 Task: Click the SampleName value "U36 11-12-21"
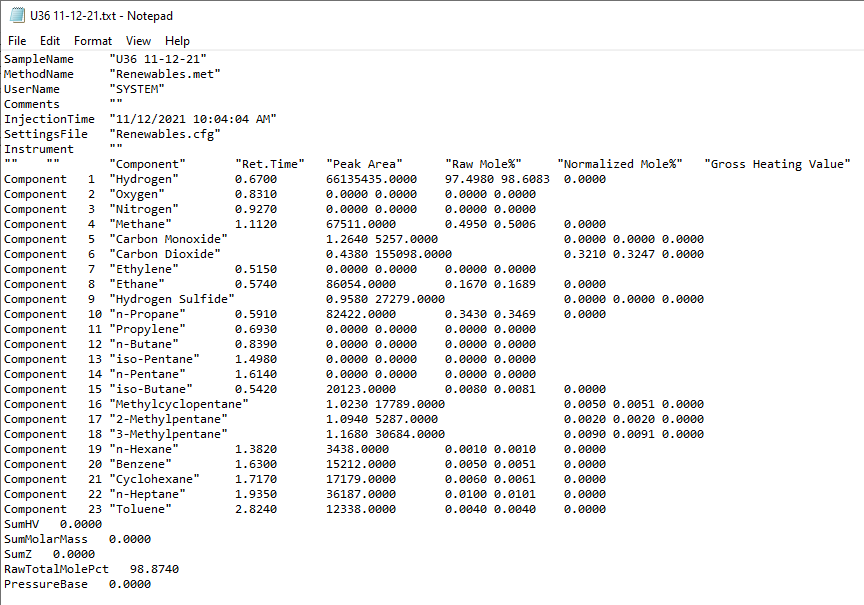click(x=158, y=59)
